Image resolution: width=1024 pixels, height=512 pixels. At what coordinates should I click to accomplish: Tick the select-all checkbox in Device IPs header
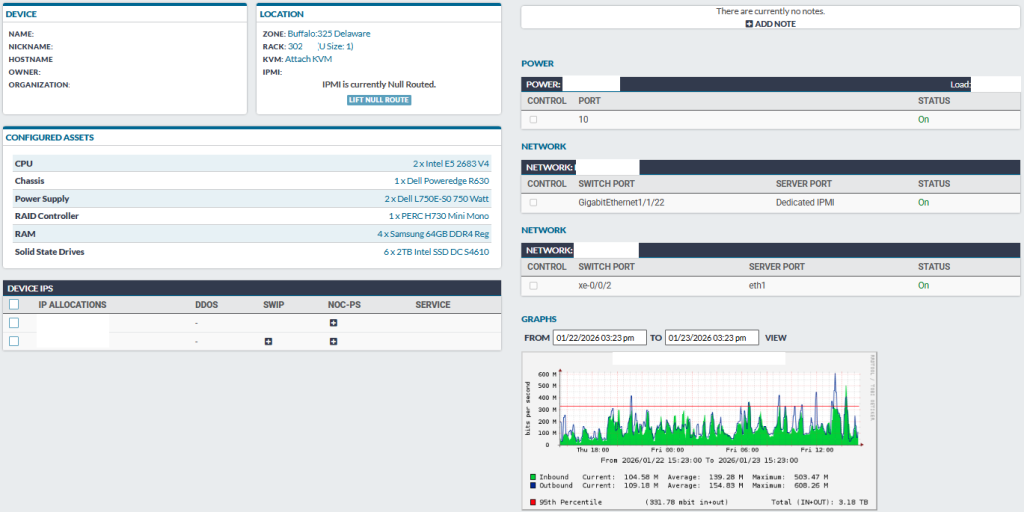pyautogui.click(x=14, y=305)
